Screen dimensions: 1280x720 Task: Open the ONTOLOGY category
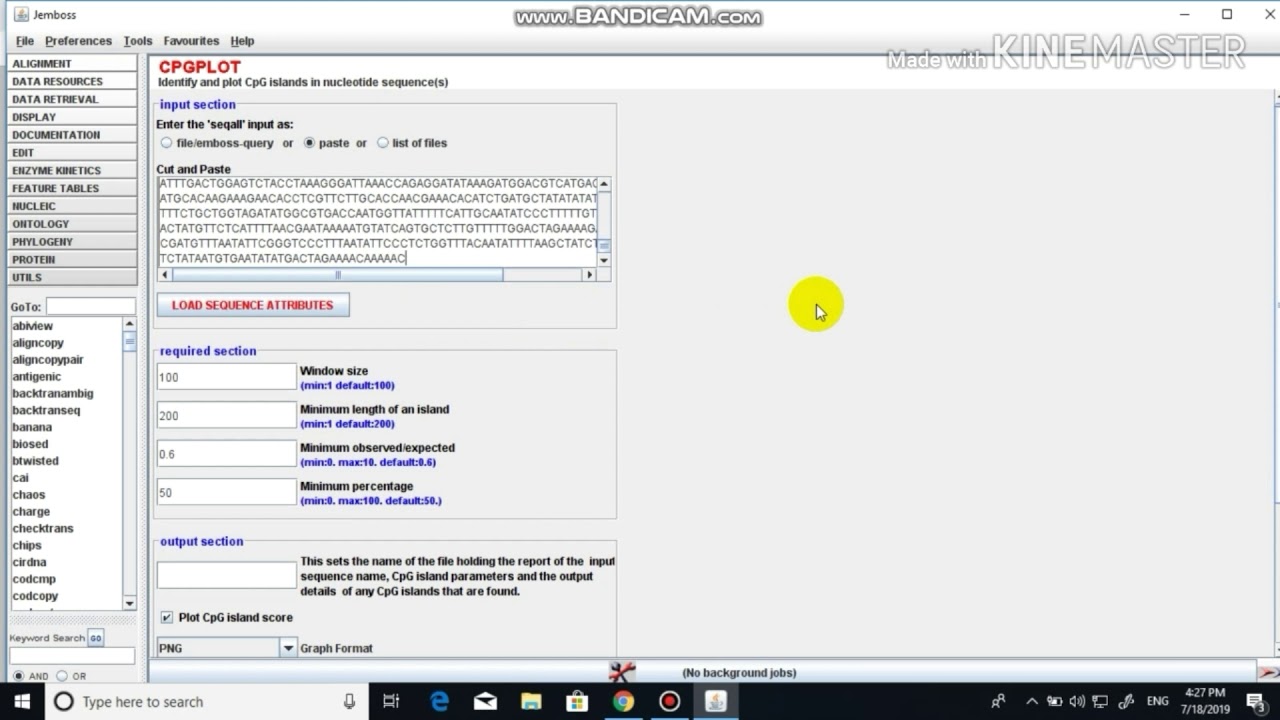pos(72,224)
